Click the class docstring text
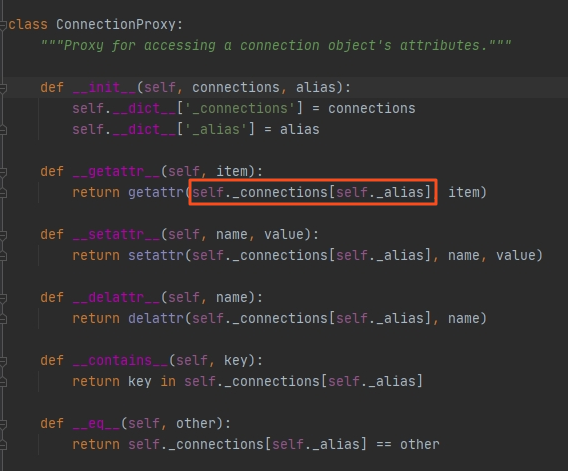Screen dimensions: 568x471 point(276,46)
